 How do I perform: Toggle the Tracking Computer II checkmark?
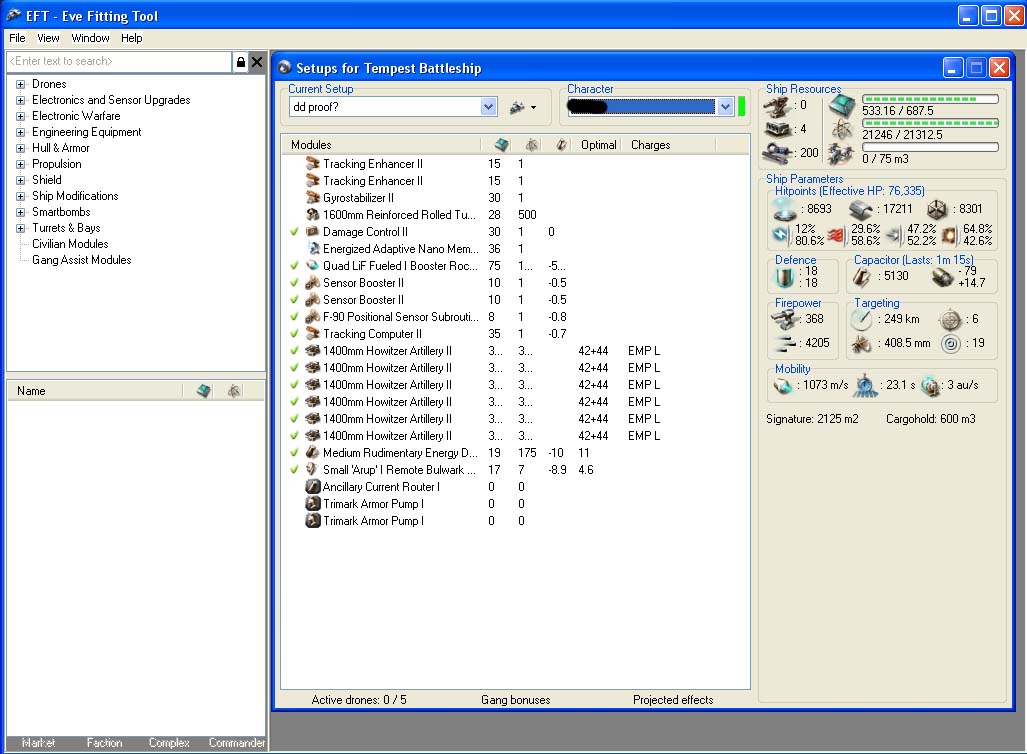click(294, 333)
